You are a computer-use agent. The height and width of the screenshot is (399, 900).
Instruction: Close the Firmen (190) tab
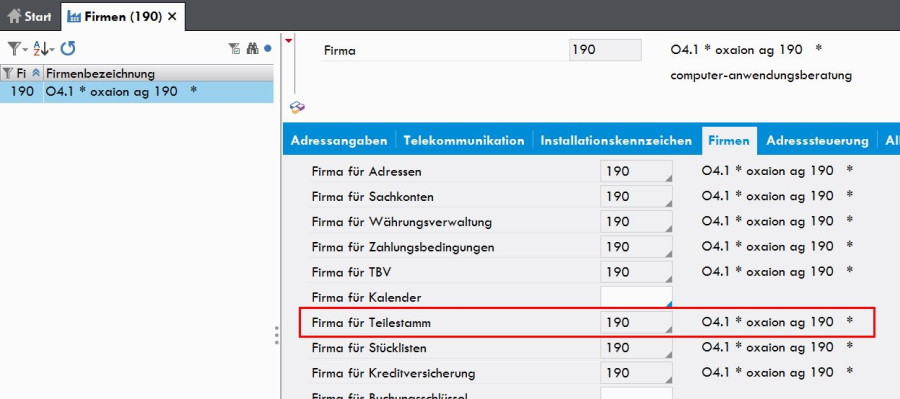(x=172, y=17)
